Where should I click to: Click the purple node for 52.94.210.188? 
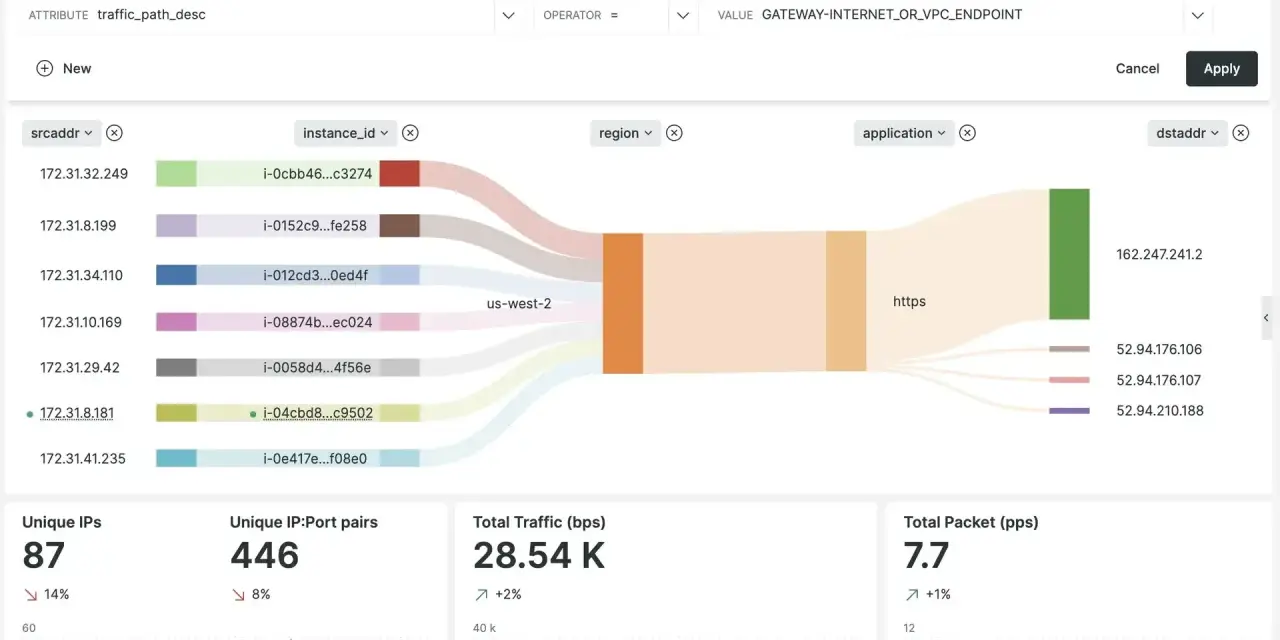click(1069, 410)
